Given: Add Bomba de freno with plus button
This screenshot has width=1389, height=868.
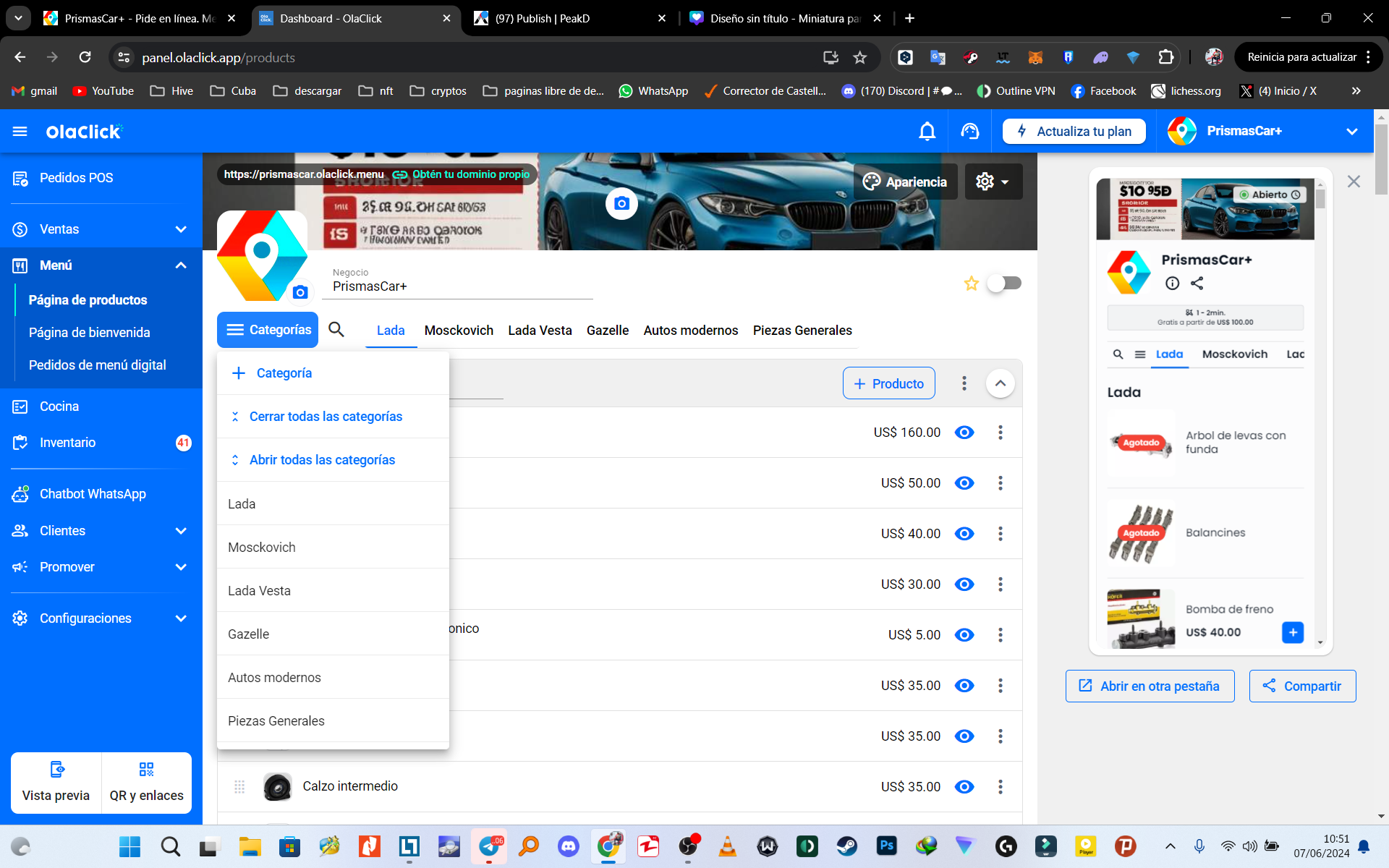Looking at the screenshot, I should pyautogui.click(x=1293, y=632).
